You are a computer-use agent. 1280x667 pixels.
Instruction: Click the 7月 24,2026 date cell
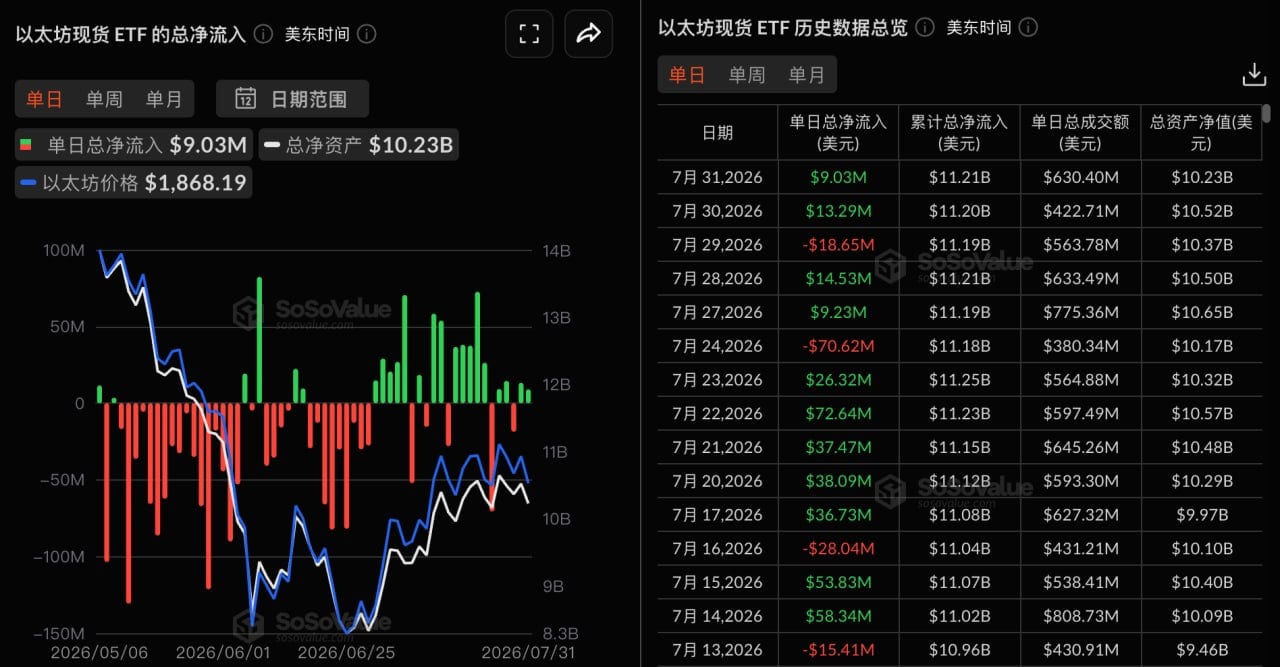pyautogui.click(x=717, y=346)
